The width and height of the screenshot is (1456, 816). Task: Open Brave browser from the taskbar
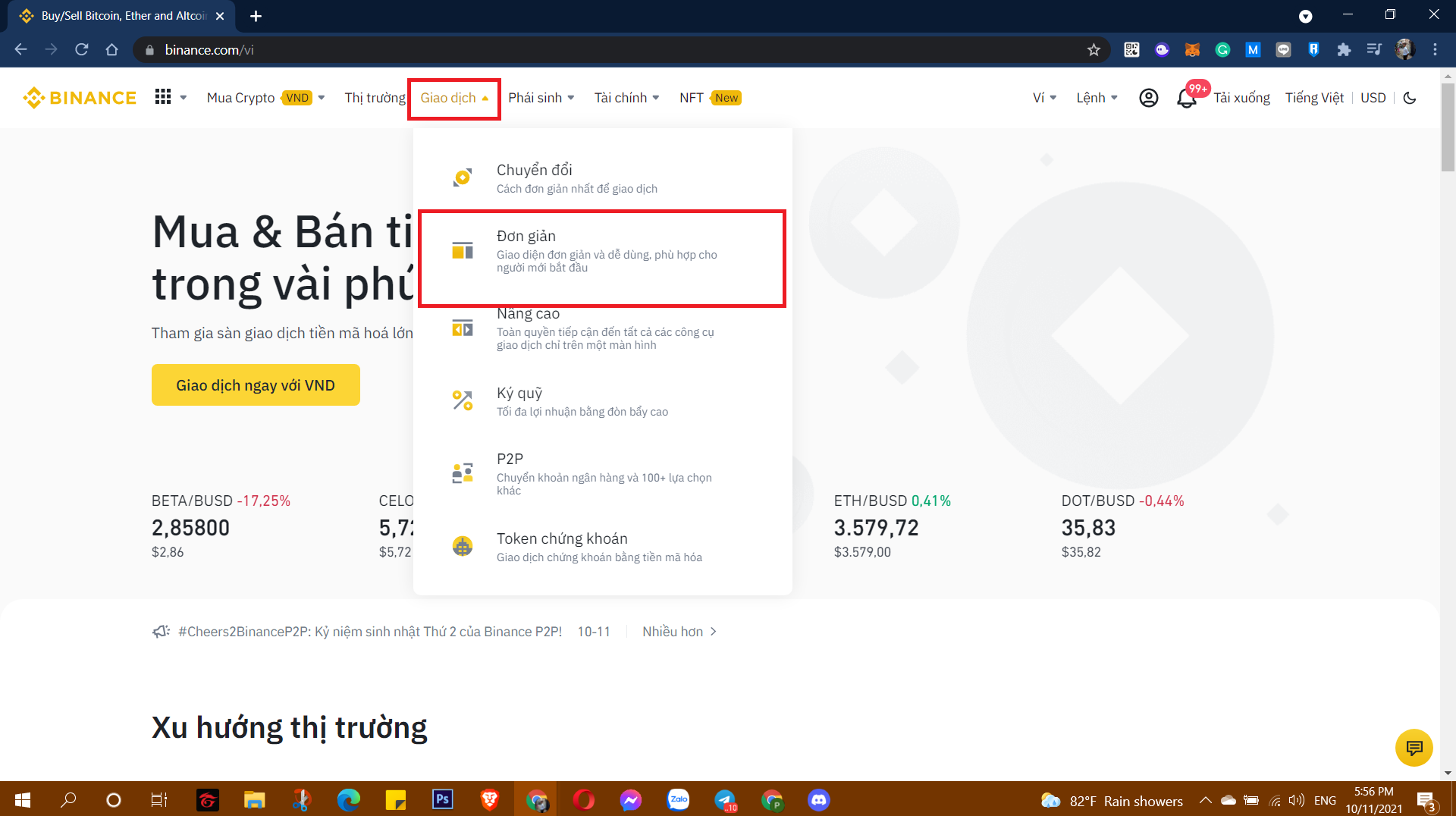tap(490, 800)
